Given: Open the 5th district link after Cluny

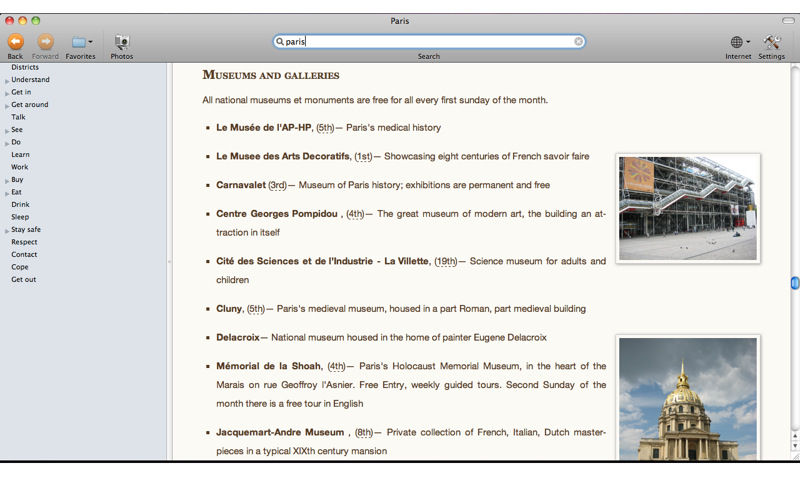Looking at the screenshot, I should tap(256, 309).
